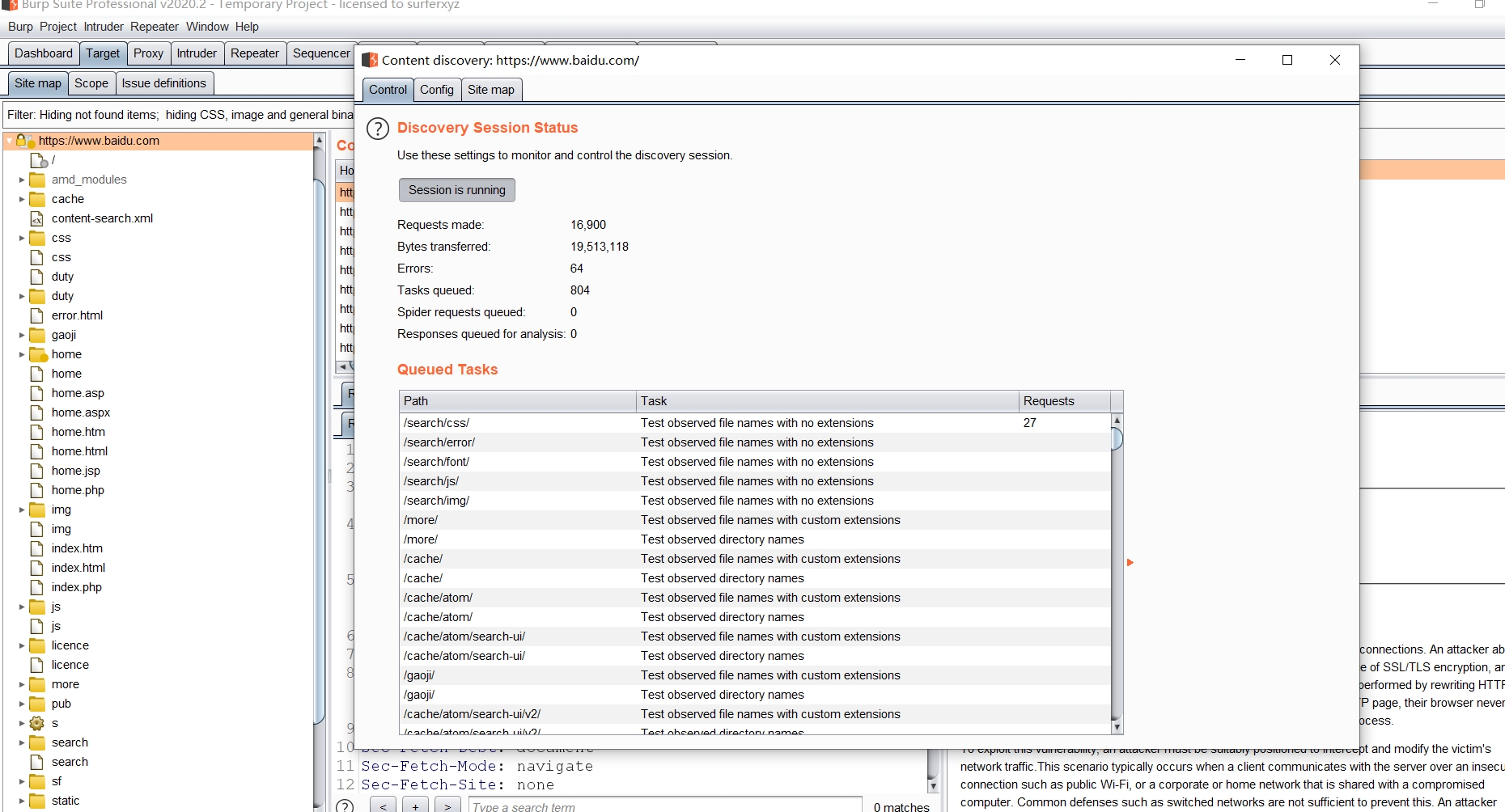
Task: Click the Queued Tasks scrollbar thumb
Action: click(1117, 439)
